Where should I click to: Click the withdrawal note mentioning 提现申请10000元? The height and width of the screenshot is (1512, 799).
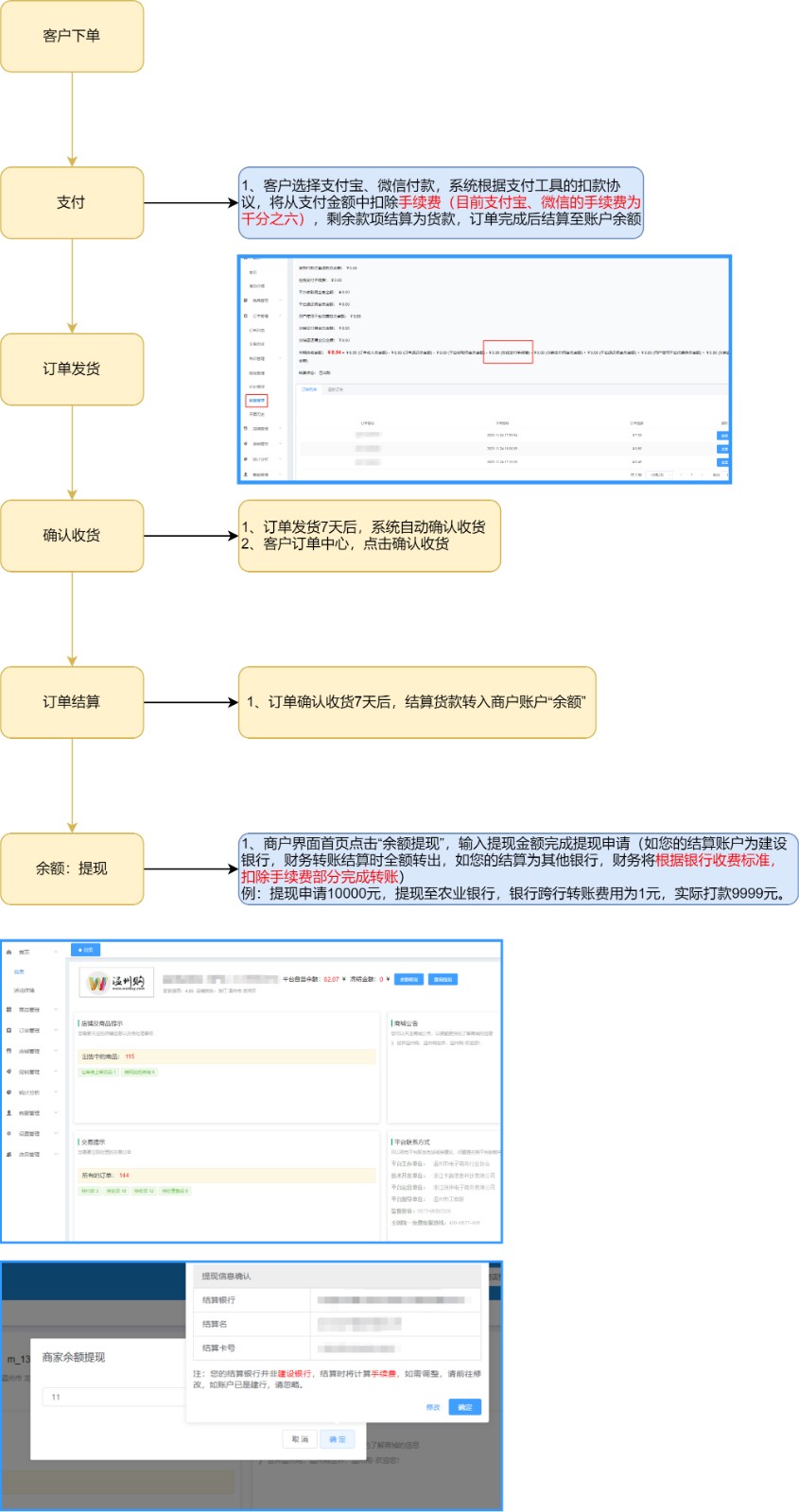518,868
